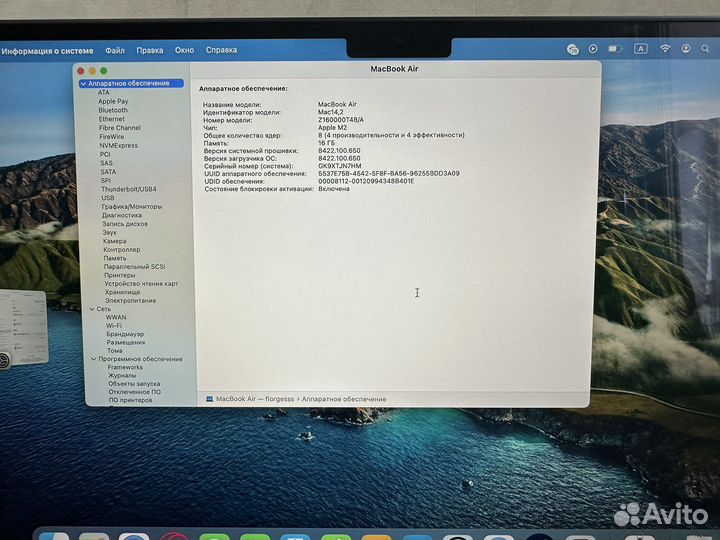Screen dimensions: 720x540
Task: Click the small window thumbnail behind at left
Action: pyautogui.click(x=24, y=327)
